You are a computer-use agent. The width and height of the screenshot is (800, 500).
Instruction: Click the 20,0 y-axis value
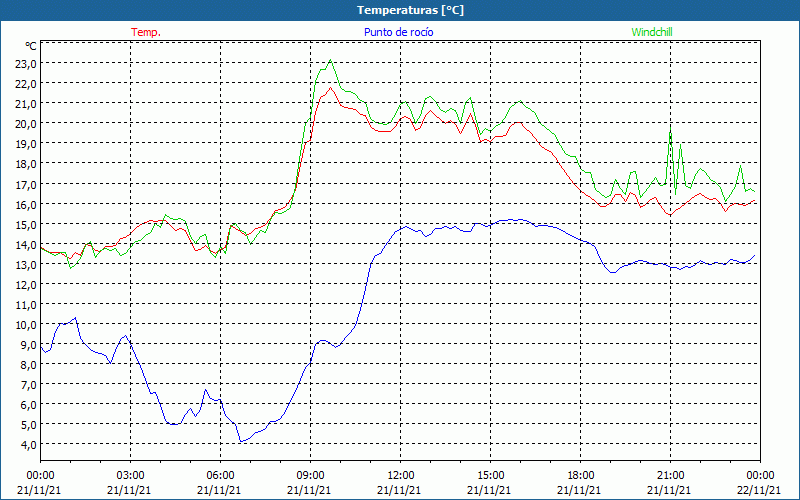click(x=27, y=124)
